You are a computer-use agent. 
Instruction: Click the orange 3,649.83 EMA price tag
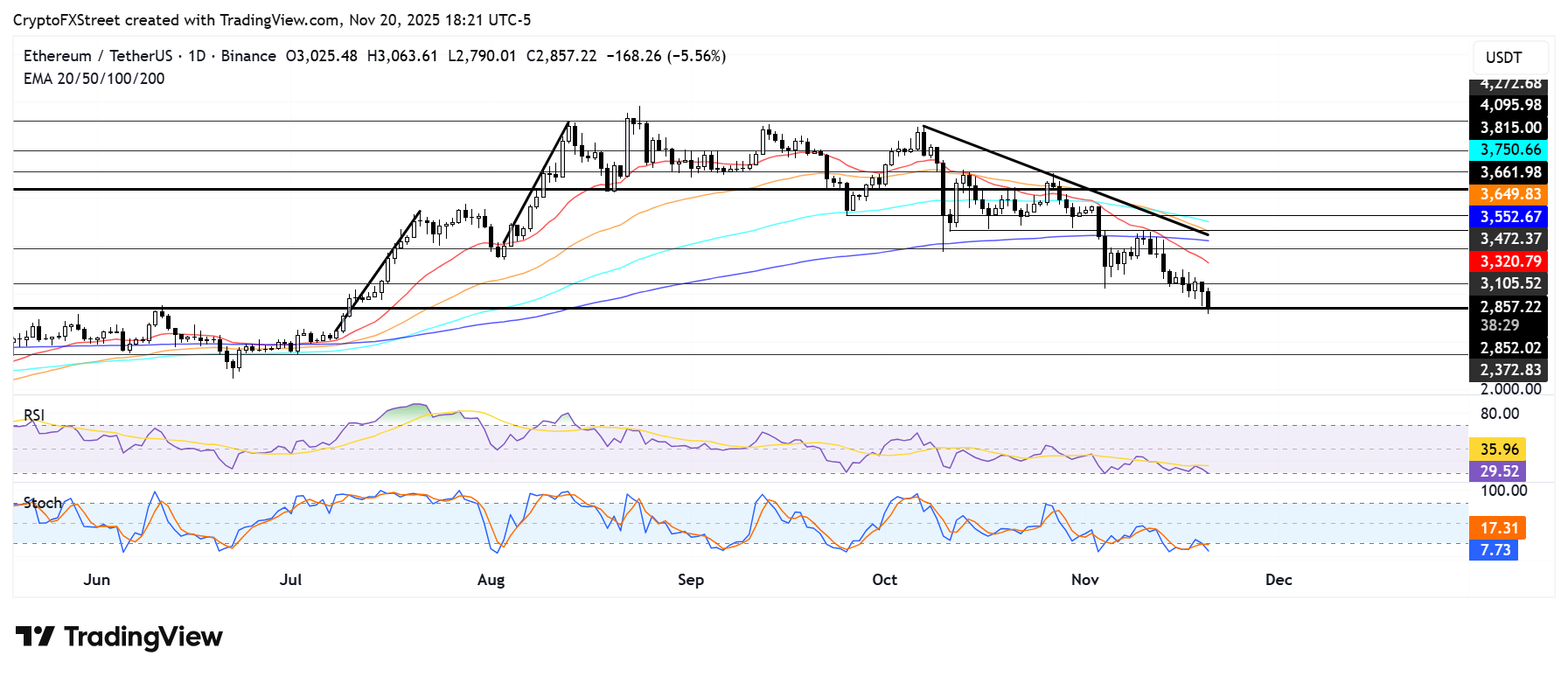[x=1509, y=194]
